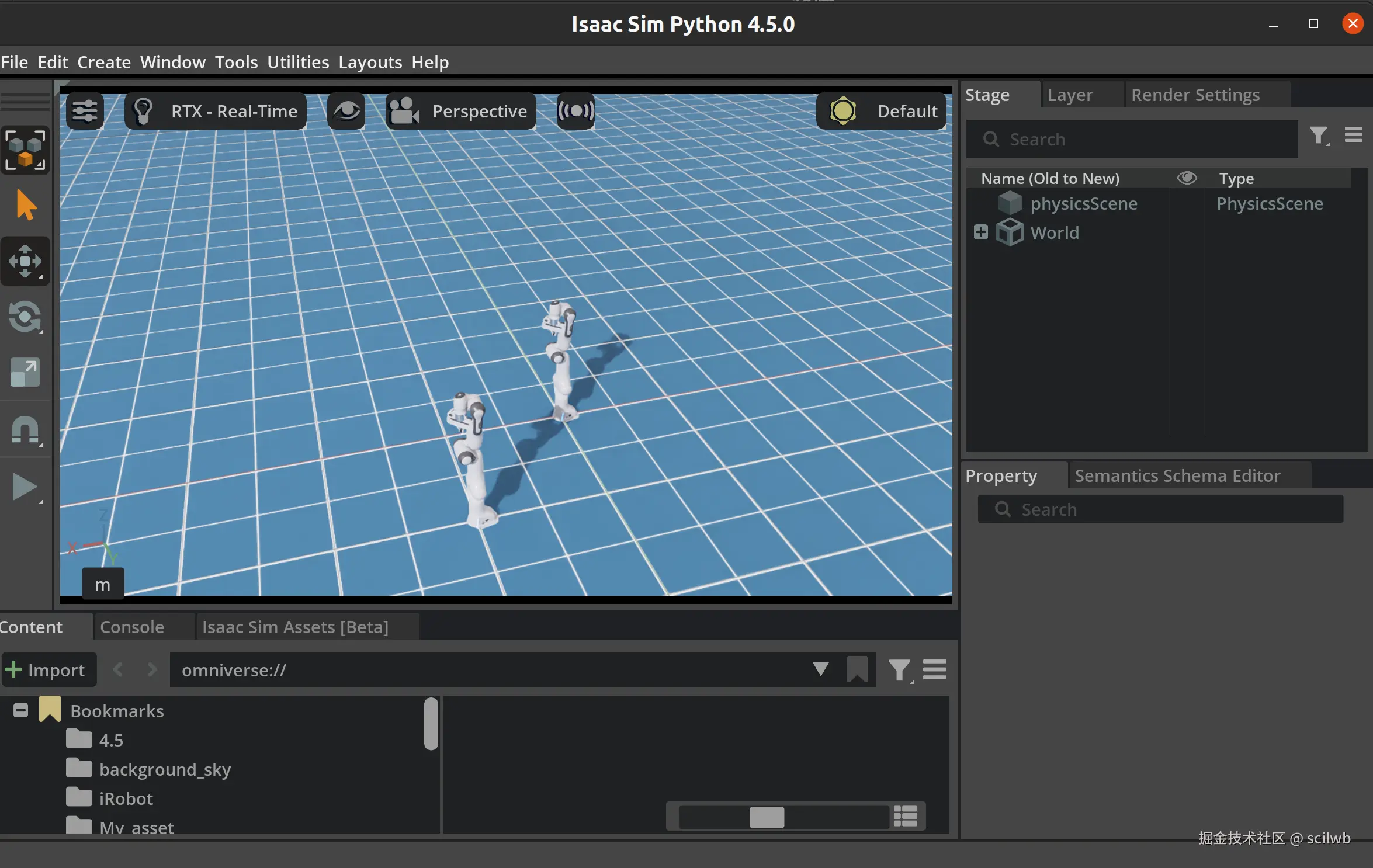Image resolution: width=1373 pixels, height=868 pixels.
Task: Click the World xform icon
Action: 1010,232
